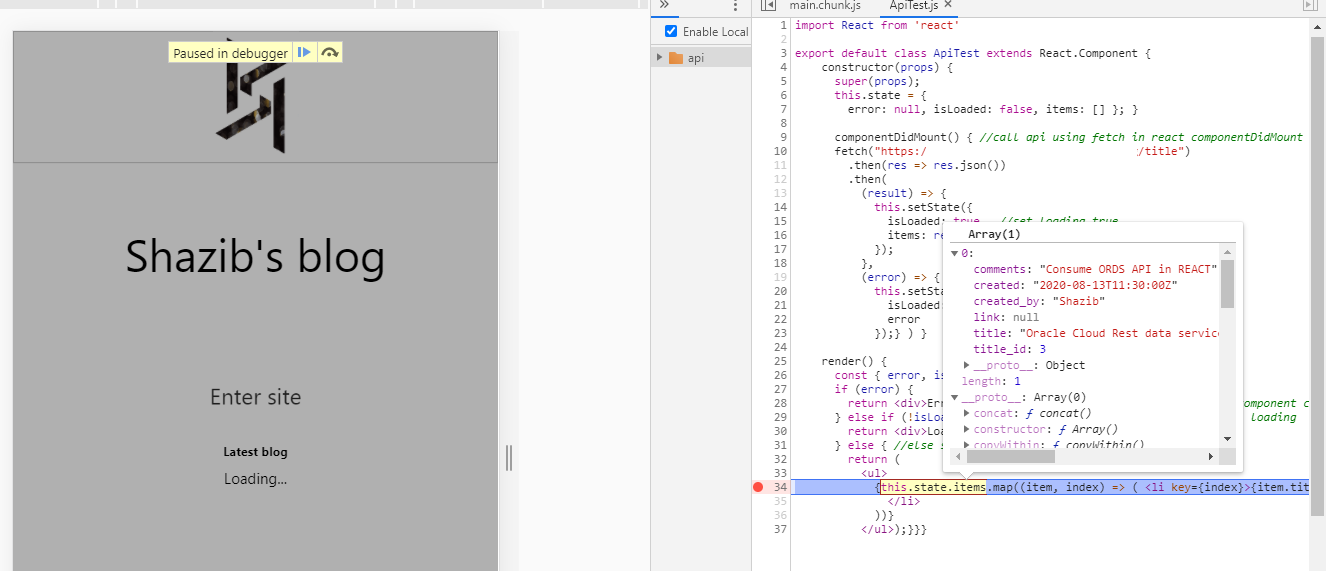Image resolution: width=1329 pixels, height=583 pixels.
Task: Click the Loading... text on page
Action: pyautogui.click(x=255, y=479)
